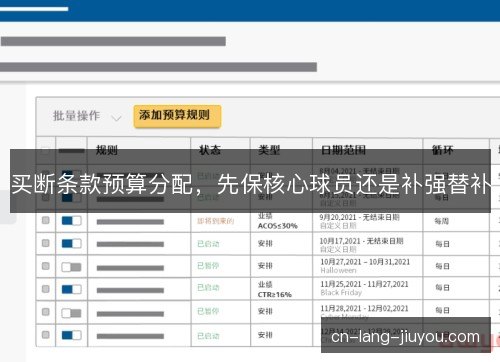
Task: Select the Black Friday rule's checkbox
Action: click(x=46, y=289)
